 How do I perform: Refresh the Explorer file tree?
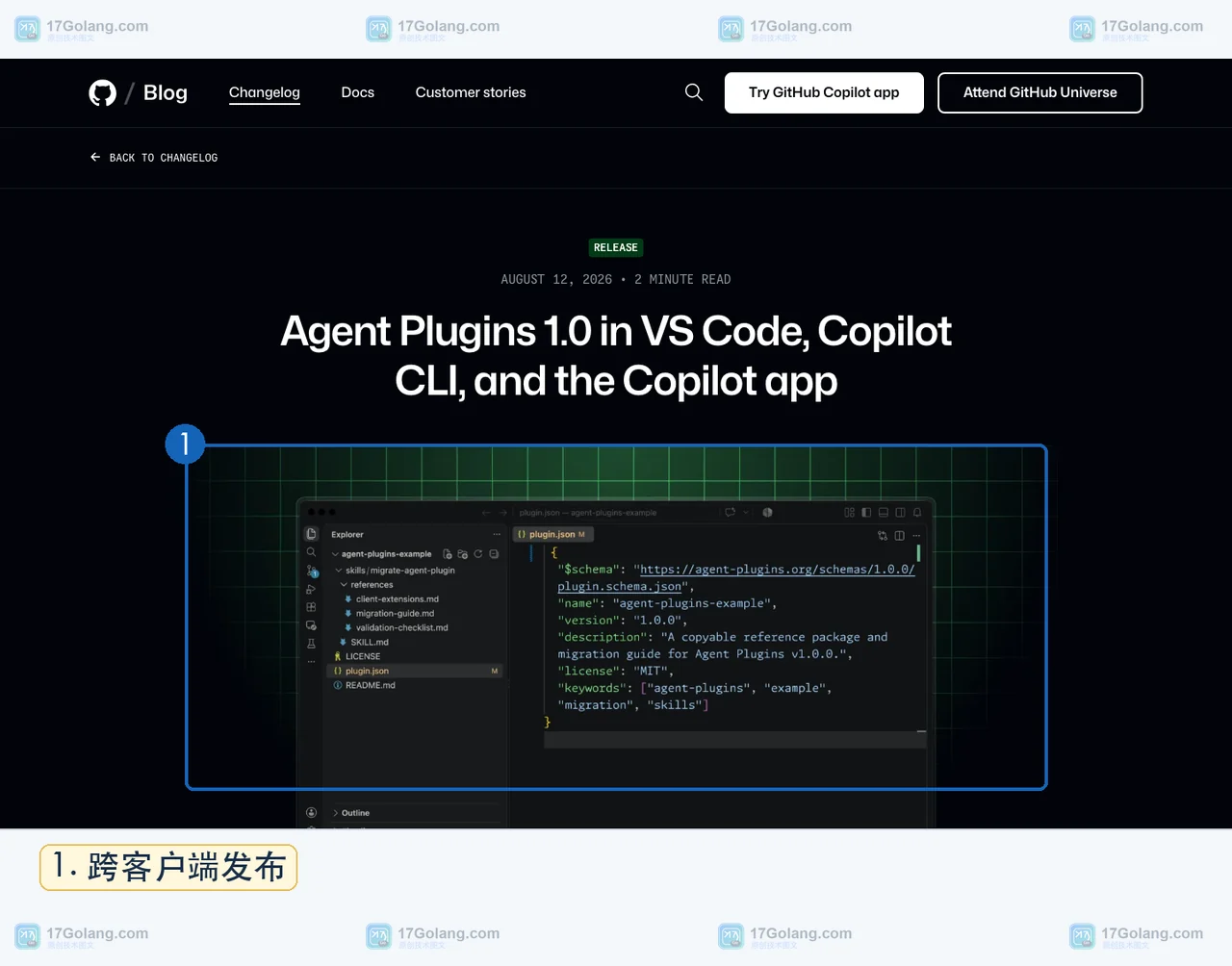point(478,554)
